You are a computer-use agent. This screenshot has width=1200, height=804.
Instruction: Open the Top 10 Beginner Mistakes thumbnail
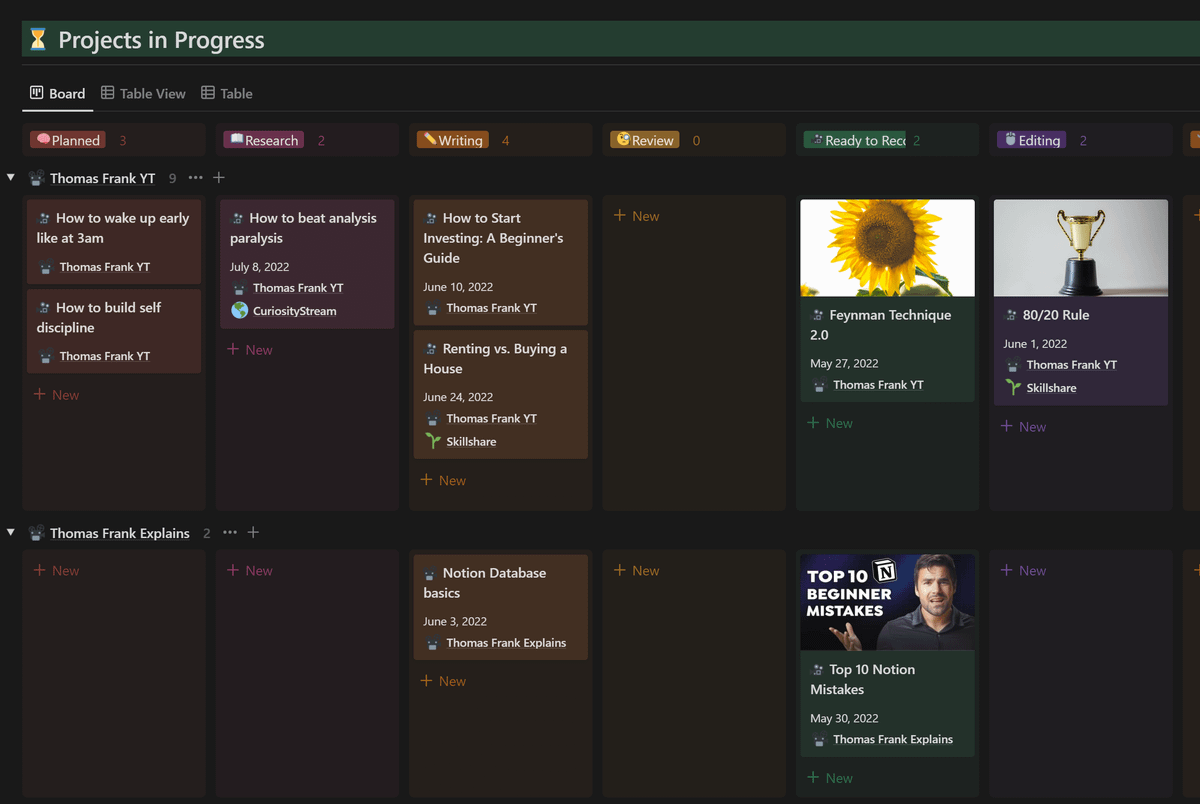pyautogui.click(x=887, y=602)
